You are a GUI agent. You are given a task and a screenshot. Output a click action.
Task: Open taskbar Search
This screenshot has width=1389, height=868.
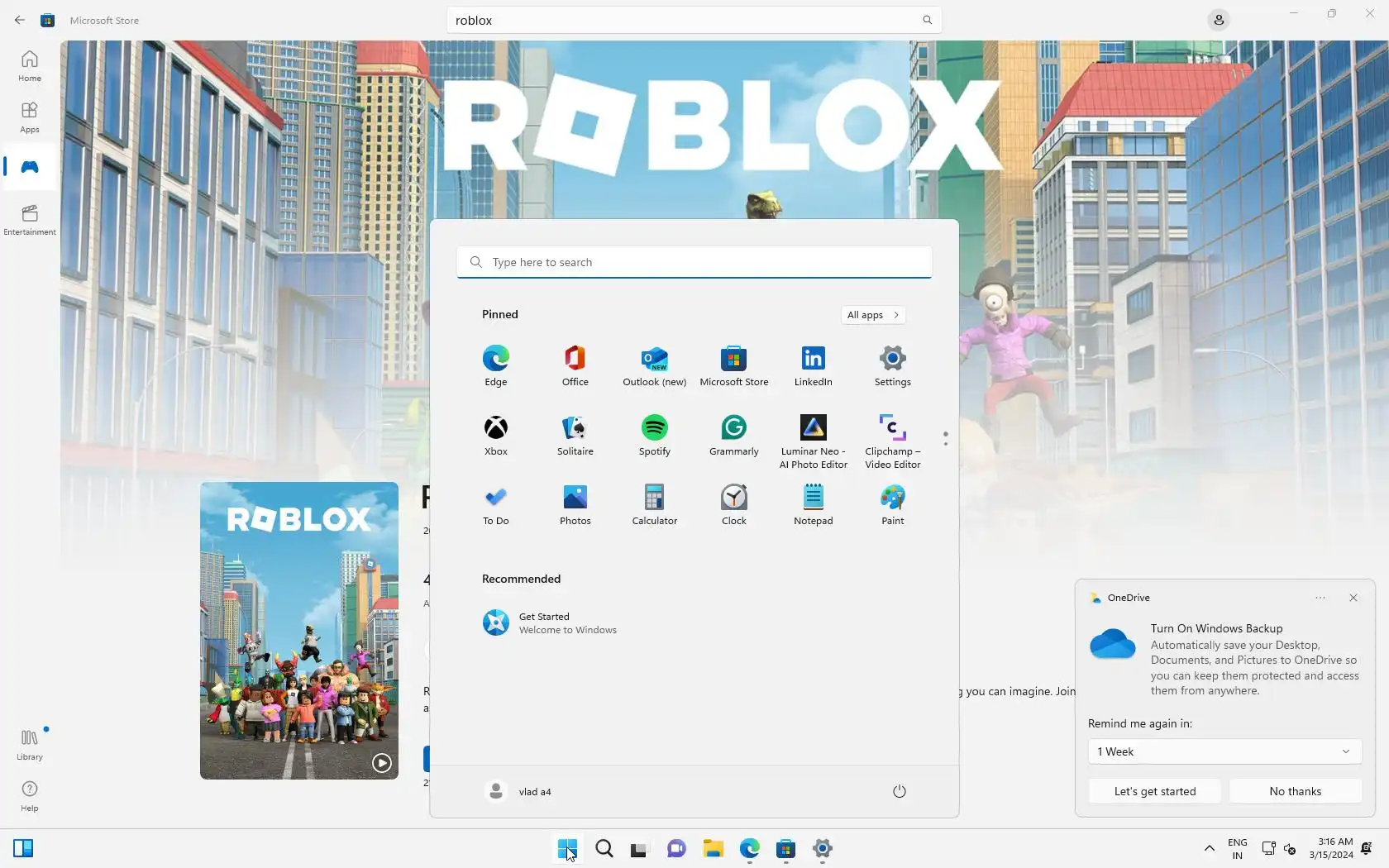pos(604,848)
